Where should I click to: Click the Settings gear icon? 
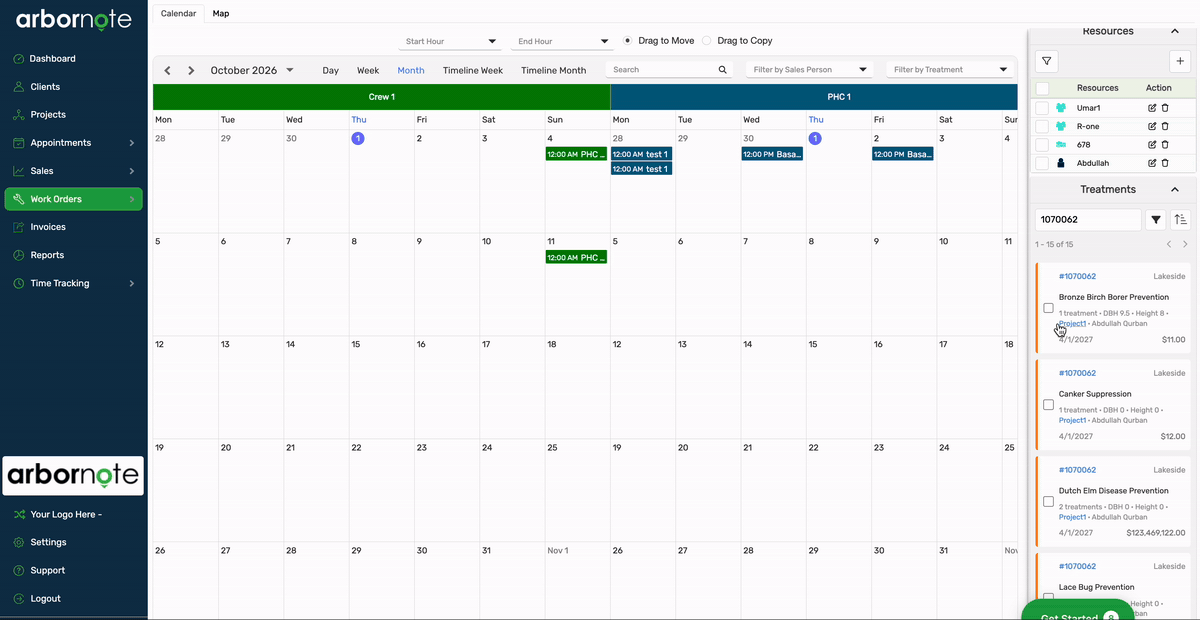(19, 542)
